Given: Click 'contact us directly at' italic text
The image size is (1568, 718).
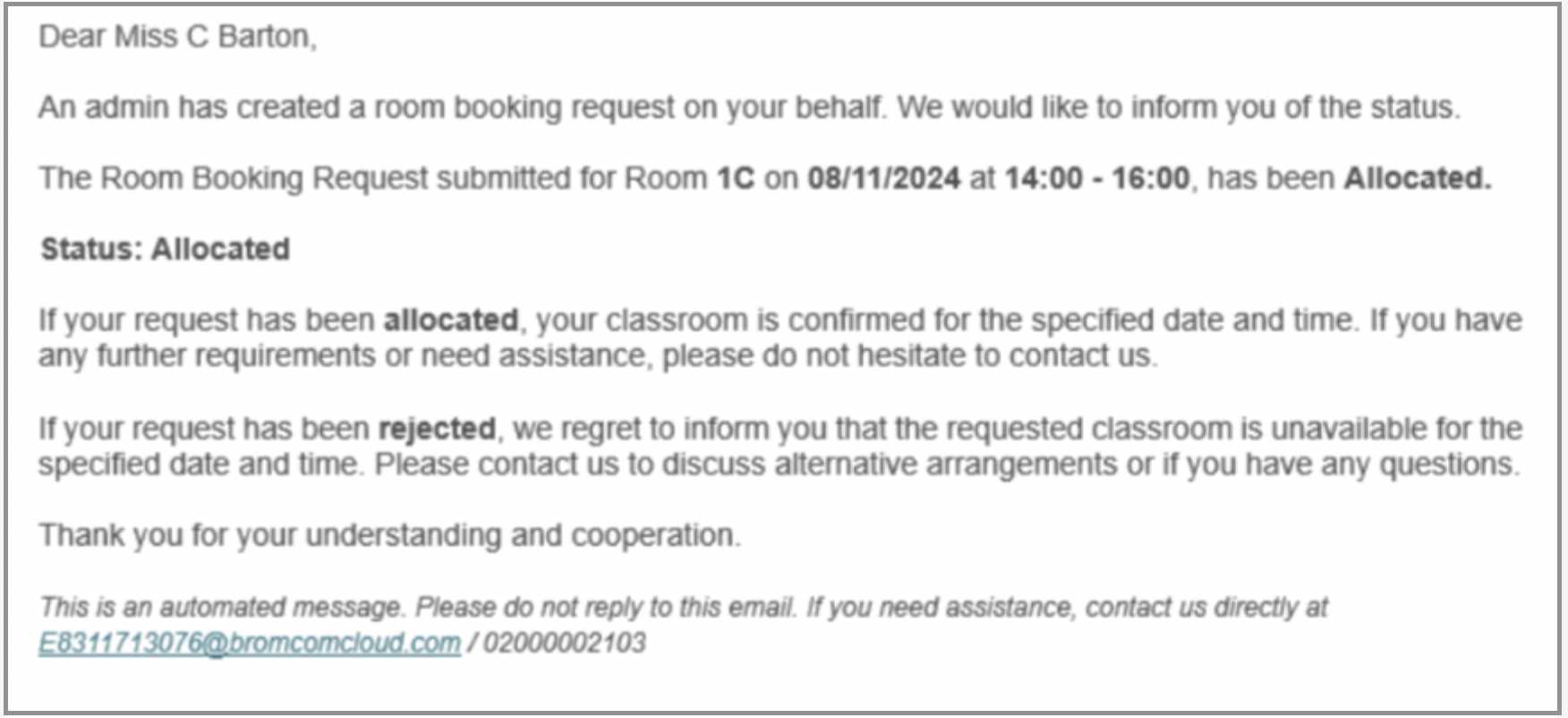Looking at the screenshot, I should (1206, 607).
